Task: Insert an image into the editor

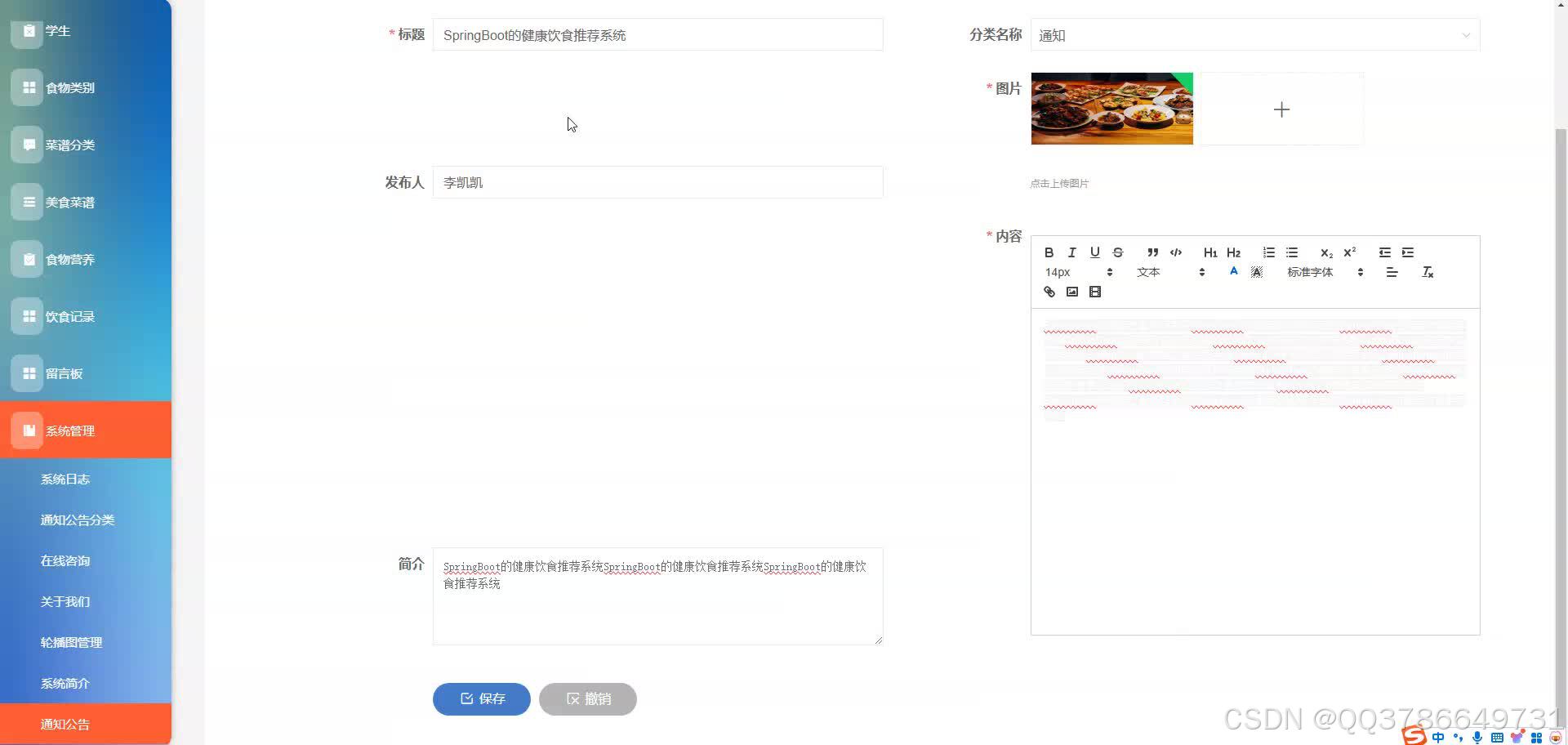Action: pos(1072,292)
